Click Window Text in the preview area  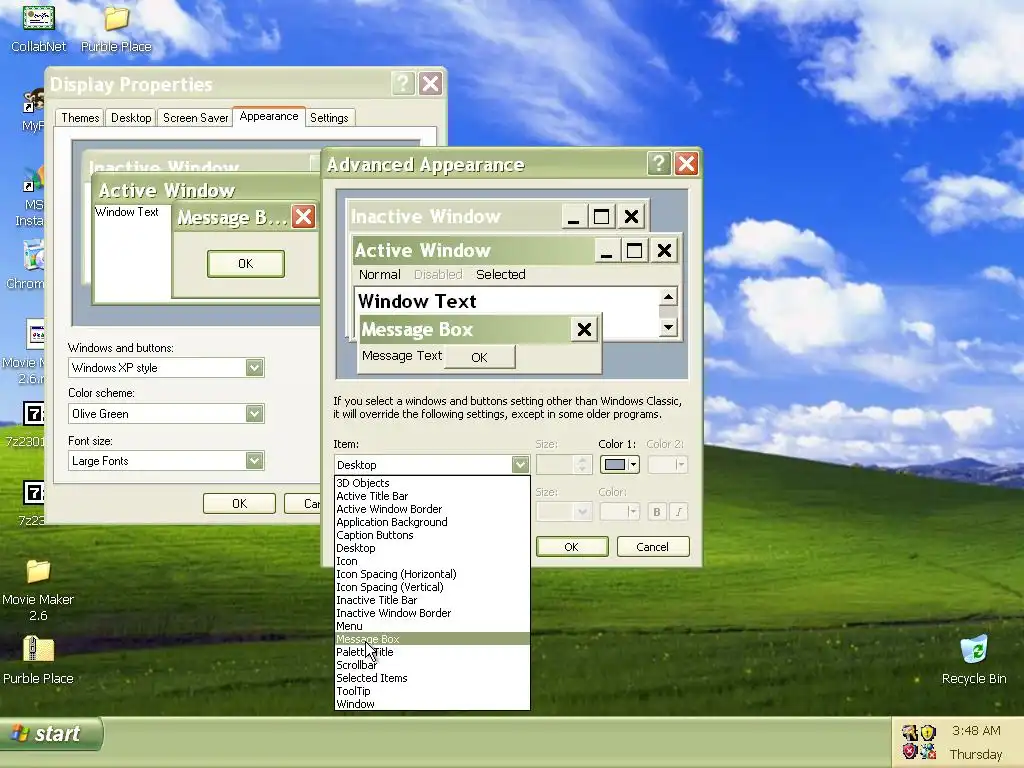pyautogui.click(x=417, y=301)
